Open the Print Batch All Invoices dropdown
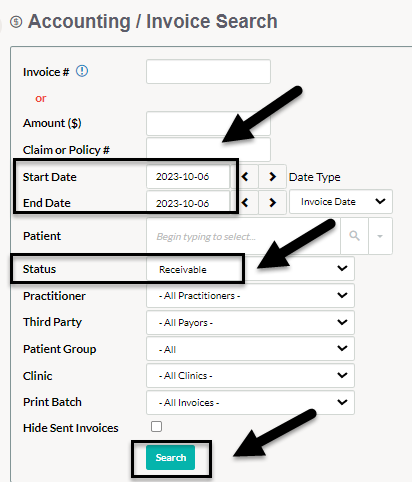Image resolution: width=412 pixels, height=482 pixels. (x=250, y=402)
